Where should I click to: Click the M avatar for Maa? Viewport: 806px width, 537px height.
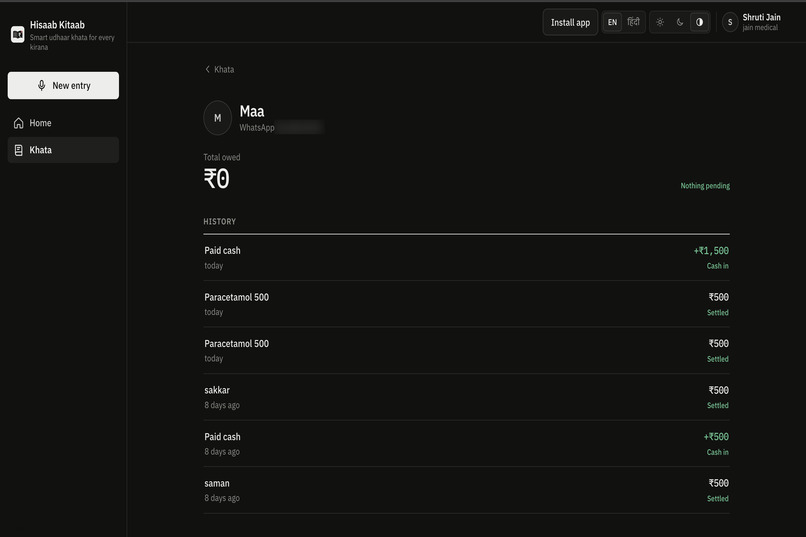point(217,118)
